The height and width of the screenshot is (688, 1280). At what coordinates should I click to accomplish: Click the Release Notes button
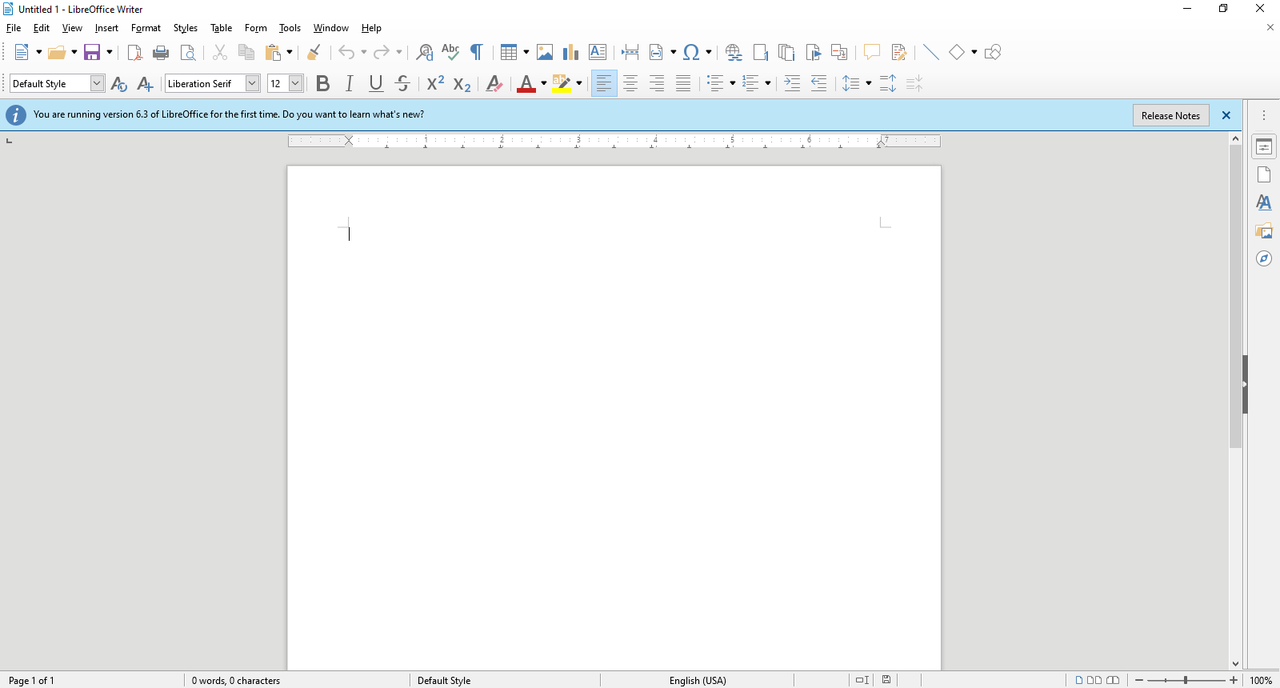click(1171, 115)
